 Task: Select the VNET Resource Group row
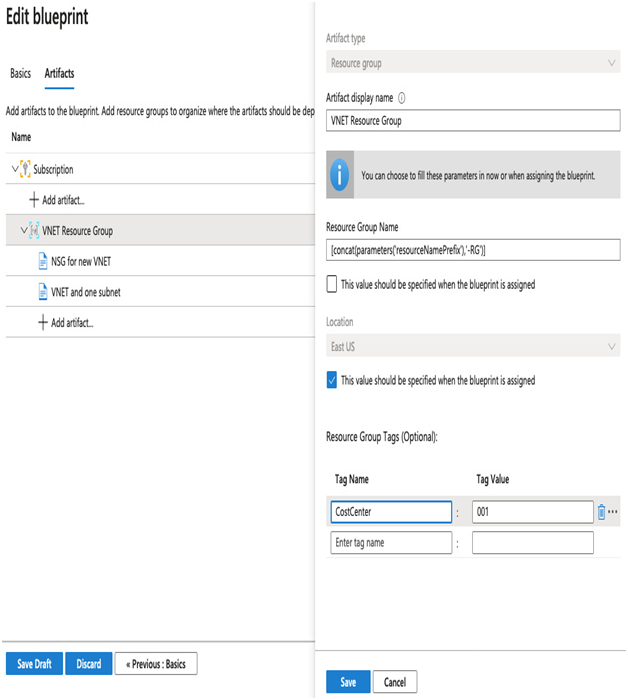click(x=160, y=231)
